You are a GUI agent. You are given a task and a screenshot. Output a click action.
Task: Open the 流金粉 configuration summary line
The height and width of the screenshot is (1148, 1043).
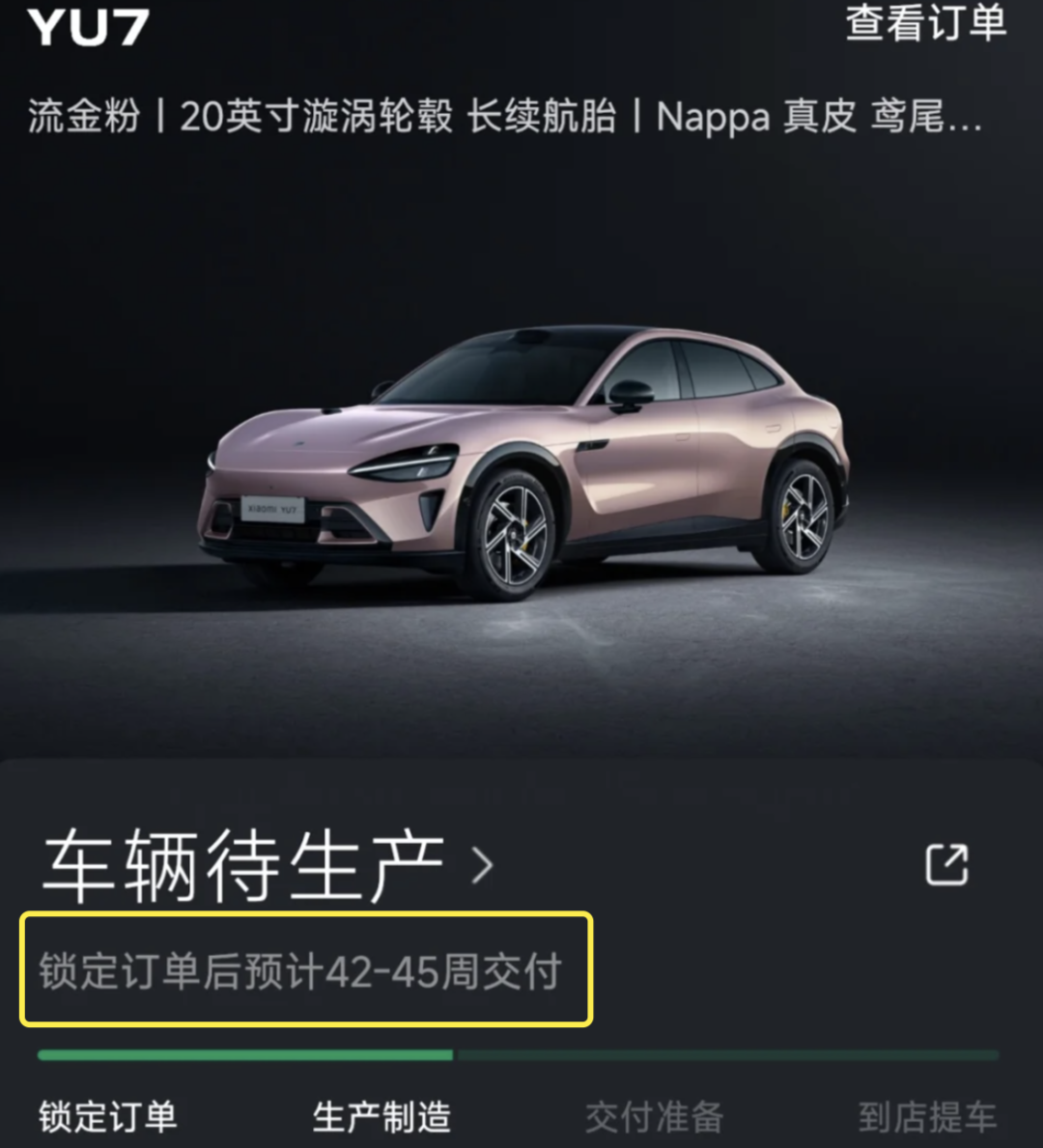click(505, 117)
